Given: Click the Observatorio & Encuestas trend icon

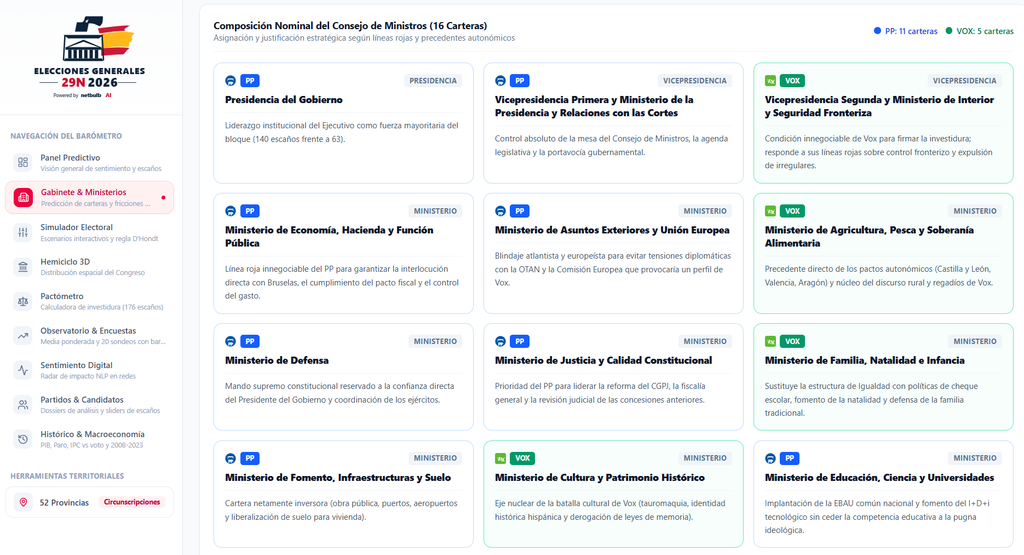Looking at the screenshot, I should point(23,336).
